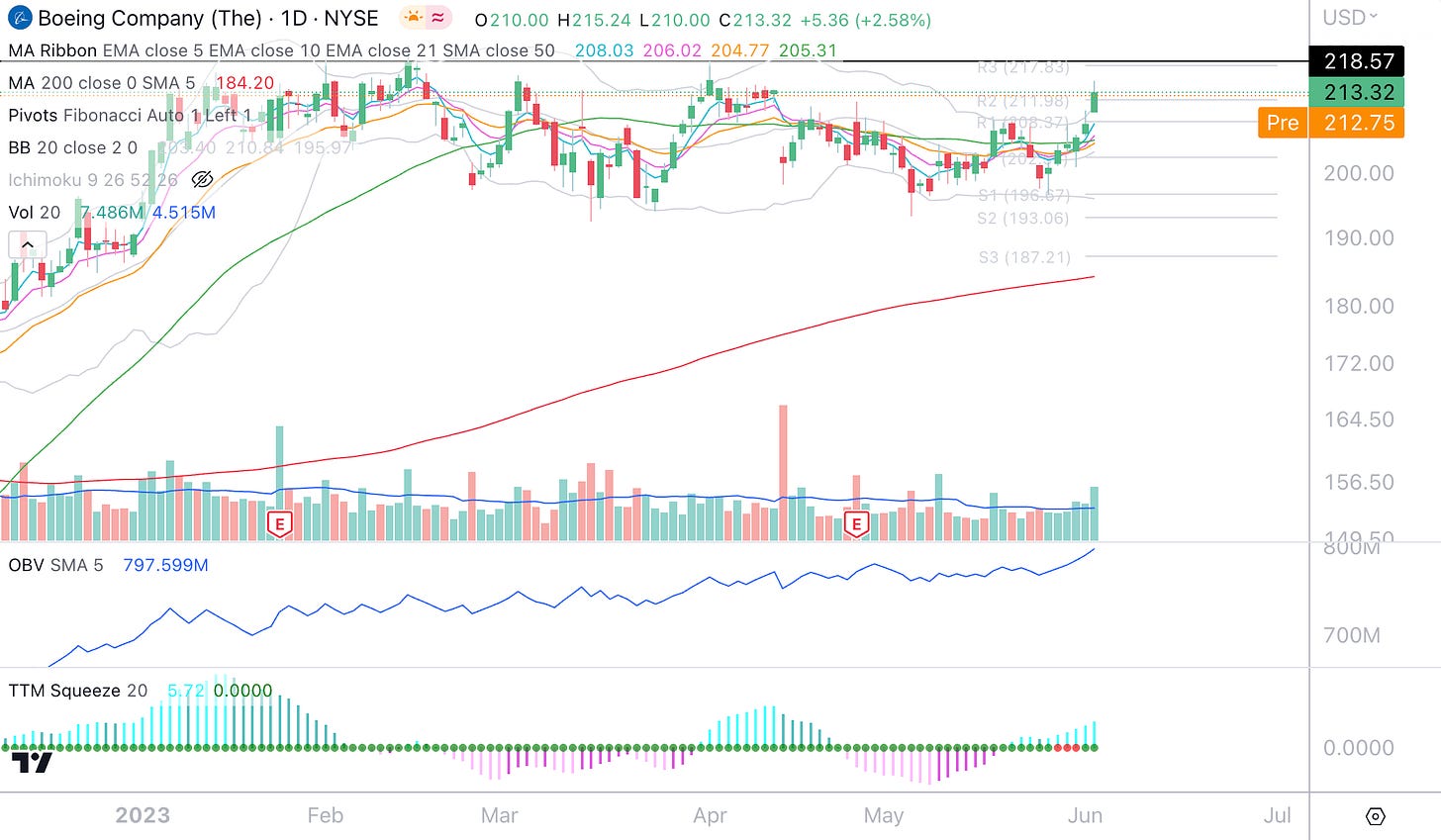Select the MA Ribbon indicator legend
The width and height of the screenshot is (1441, 840).
point(282,49)
